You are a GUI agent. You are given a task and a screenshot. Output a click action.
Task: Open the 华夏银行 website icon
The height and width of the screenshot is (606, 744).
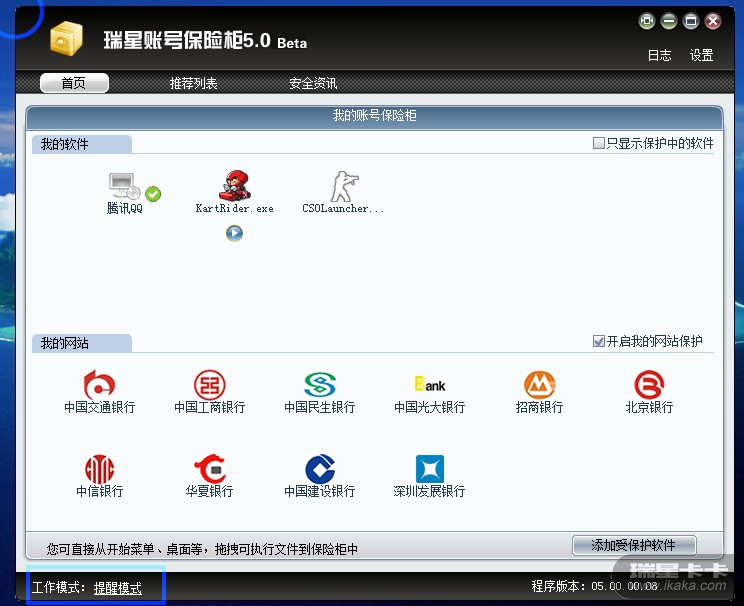click(209, 468)
